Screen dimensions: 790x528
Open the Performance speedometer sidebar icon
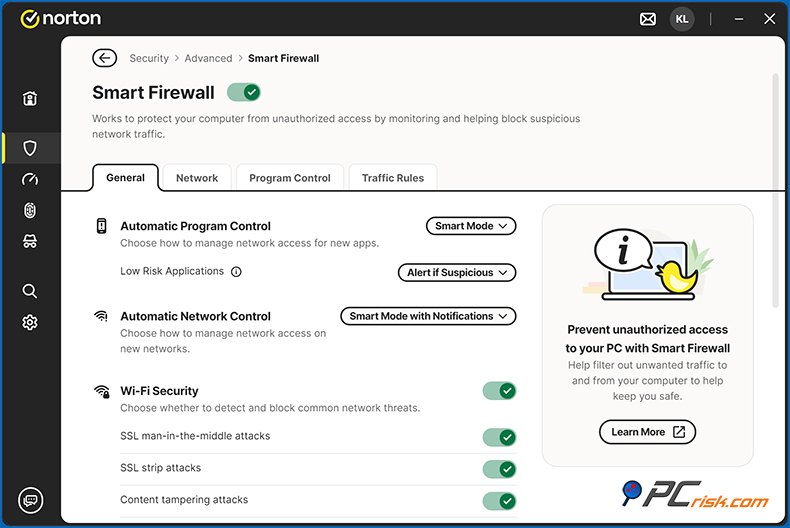(x=30, y=179)
